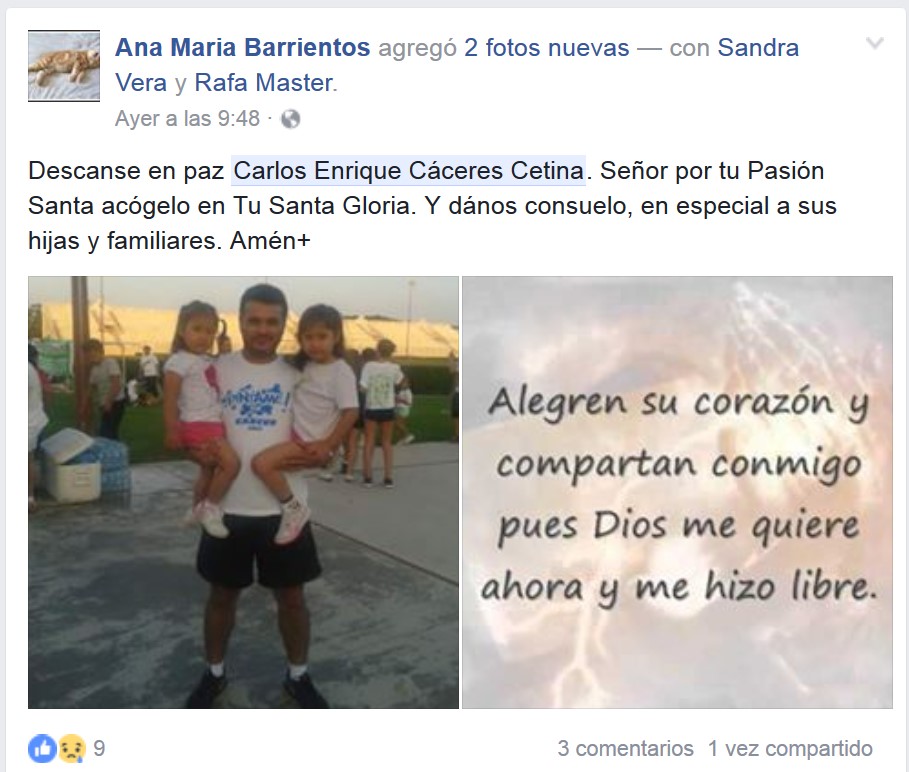Screen dimensions: 909x772
Task: Open the tagged Sandra Vera profile
Action: tap(457, 65)
